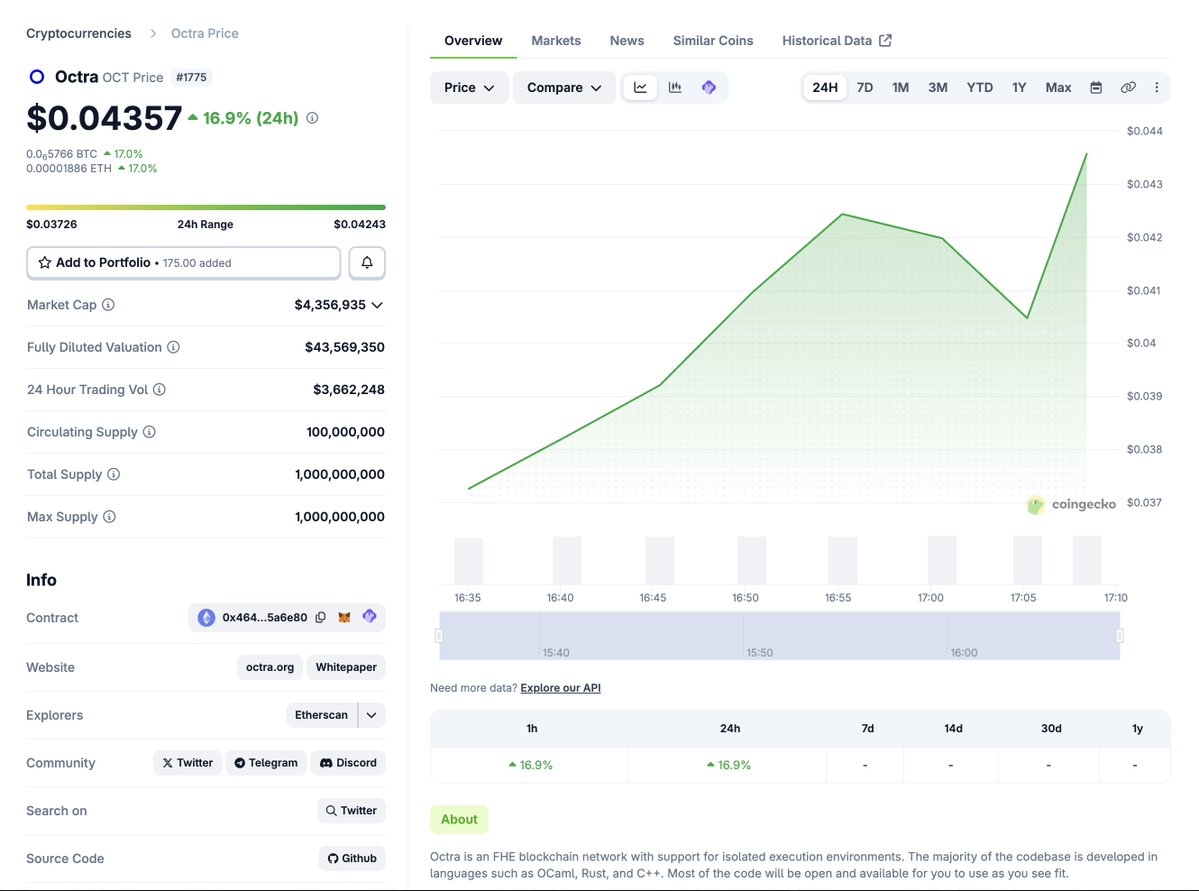
Task: Open the Whitepaper link
Action: point(346,667)
